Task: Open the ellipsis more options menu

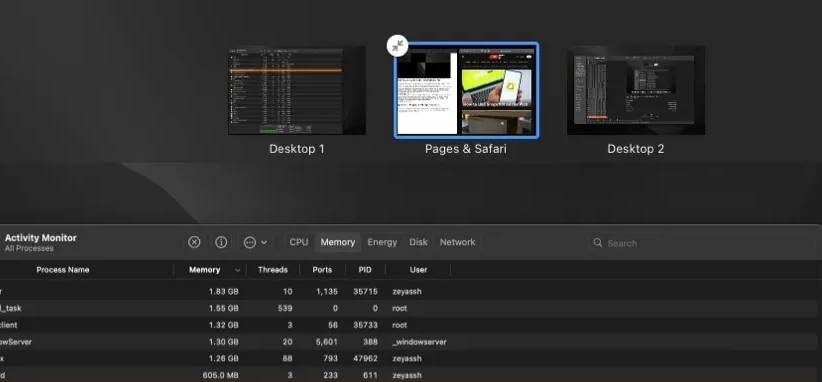Action: (x=250, y=242)
